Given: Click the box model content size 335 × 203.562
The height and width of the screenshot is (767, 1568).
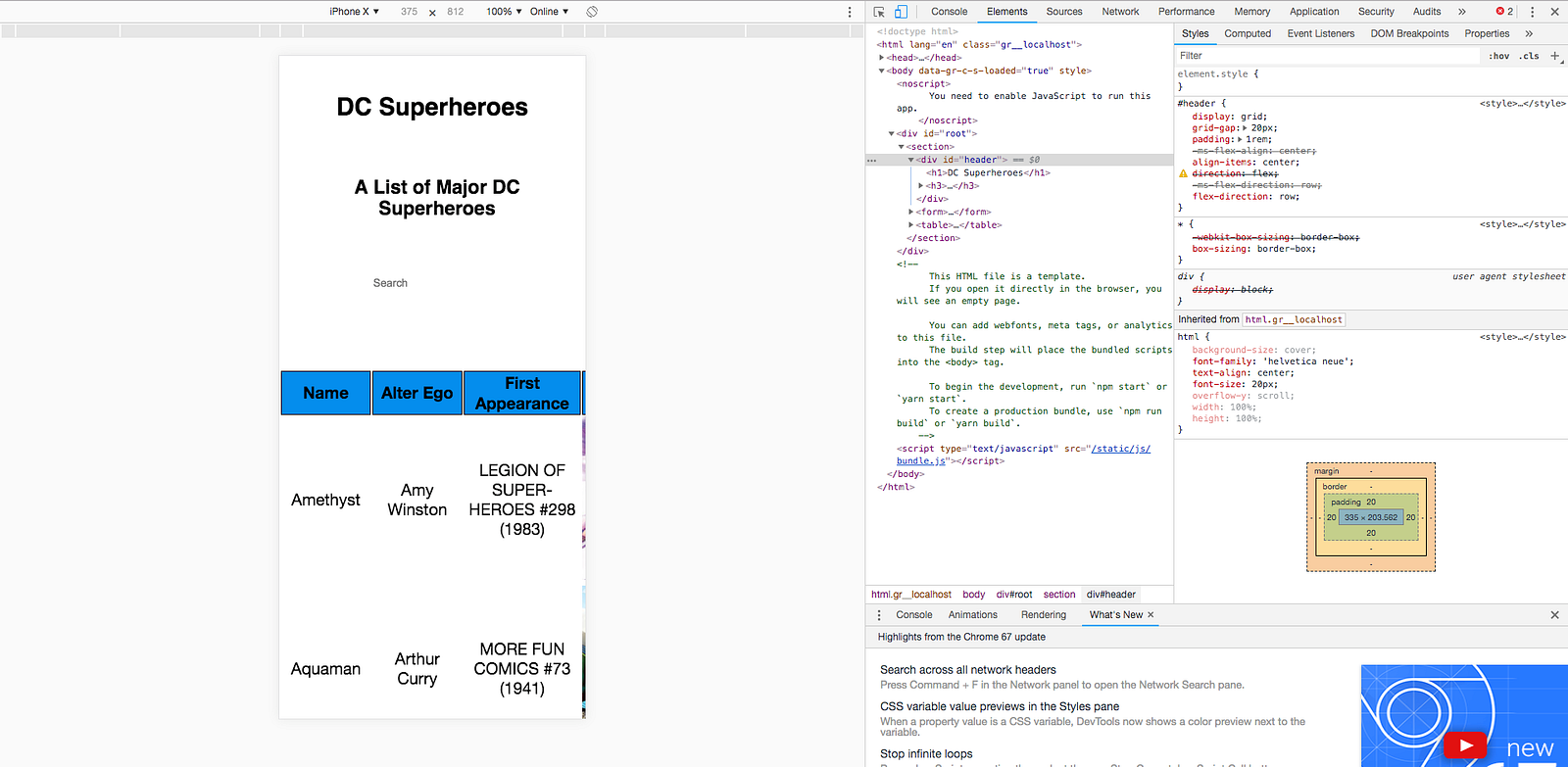Looking at the screenshot, I should pos(1371,517).
